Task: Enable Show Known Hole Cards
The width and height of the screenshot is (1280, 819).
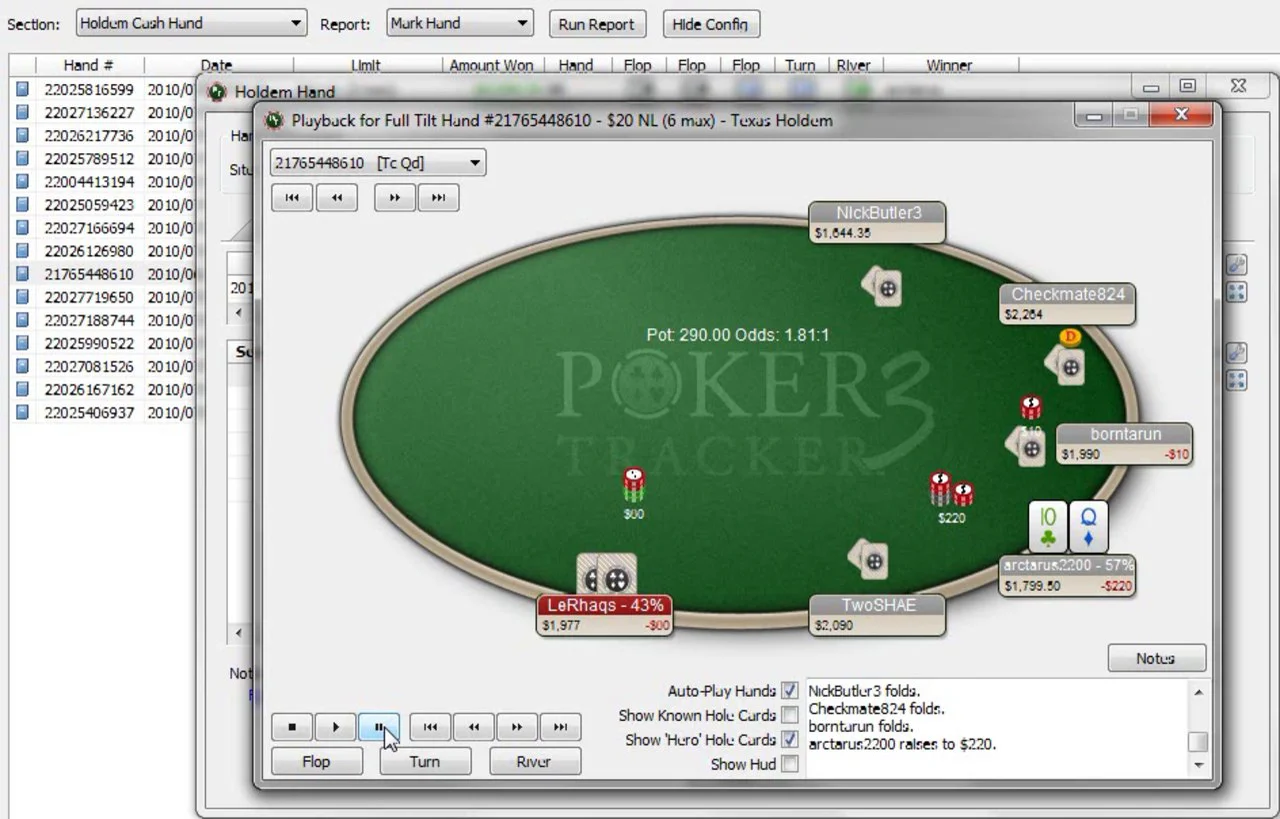Action: click(790, 715)
